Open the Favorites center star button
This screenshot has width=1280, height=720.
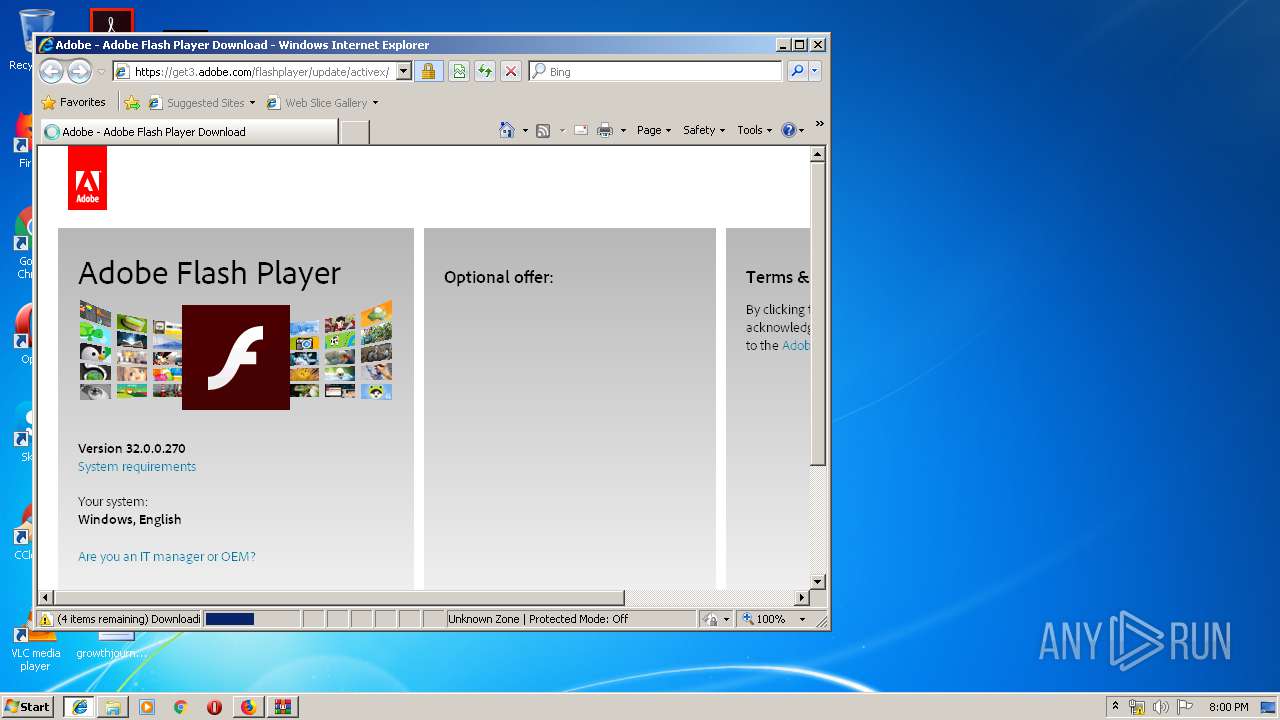point(73,102)
